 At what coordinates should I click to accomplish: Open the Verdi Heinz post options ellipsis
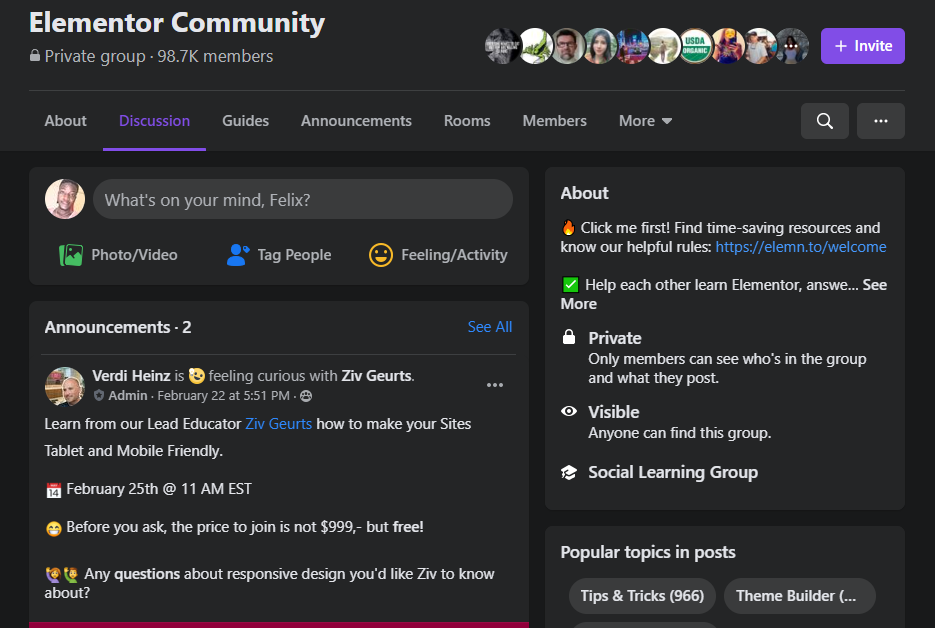[494, 385]
